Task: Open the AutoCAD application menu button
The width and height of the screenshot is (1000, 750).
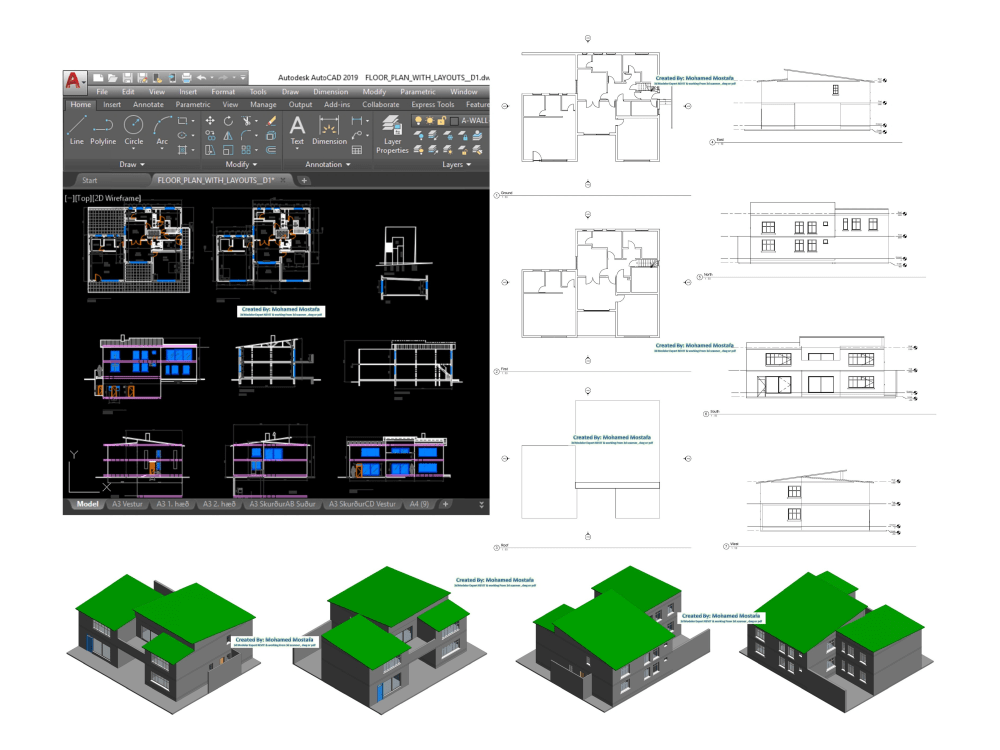Action: pos(75,82)
